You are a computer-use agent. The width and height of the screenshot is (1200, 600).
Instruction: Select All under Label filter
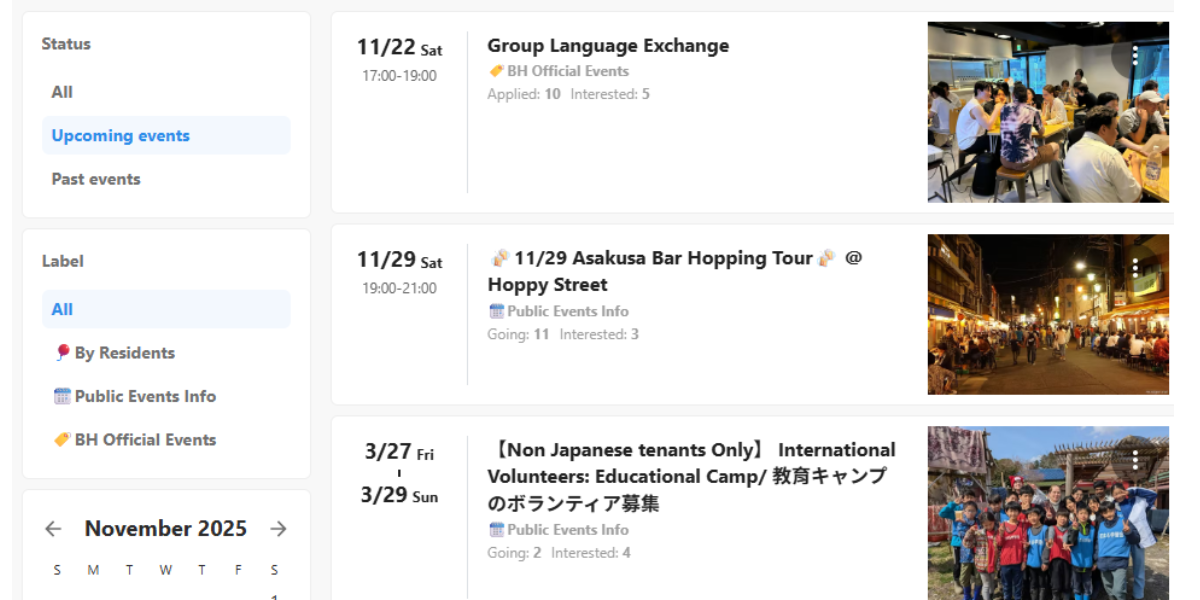click(x=62, y=309)
